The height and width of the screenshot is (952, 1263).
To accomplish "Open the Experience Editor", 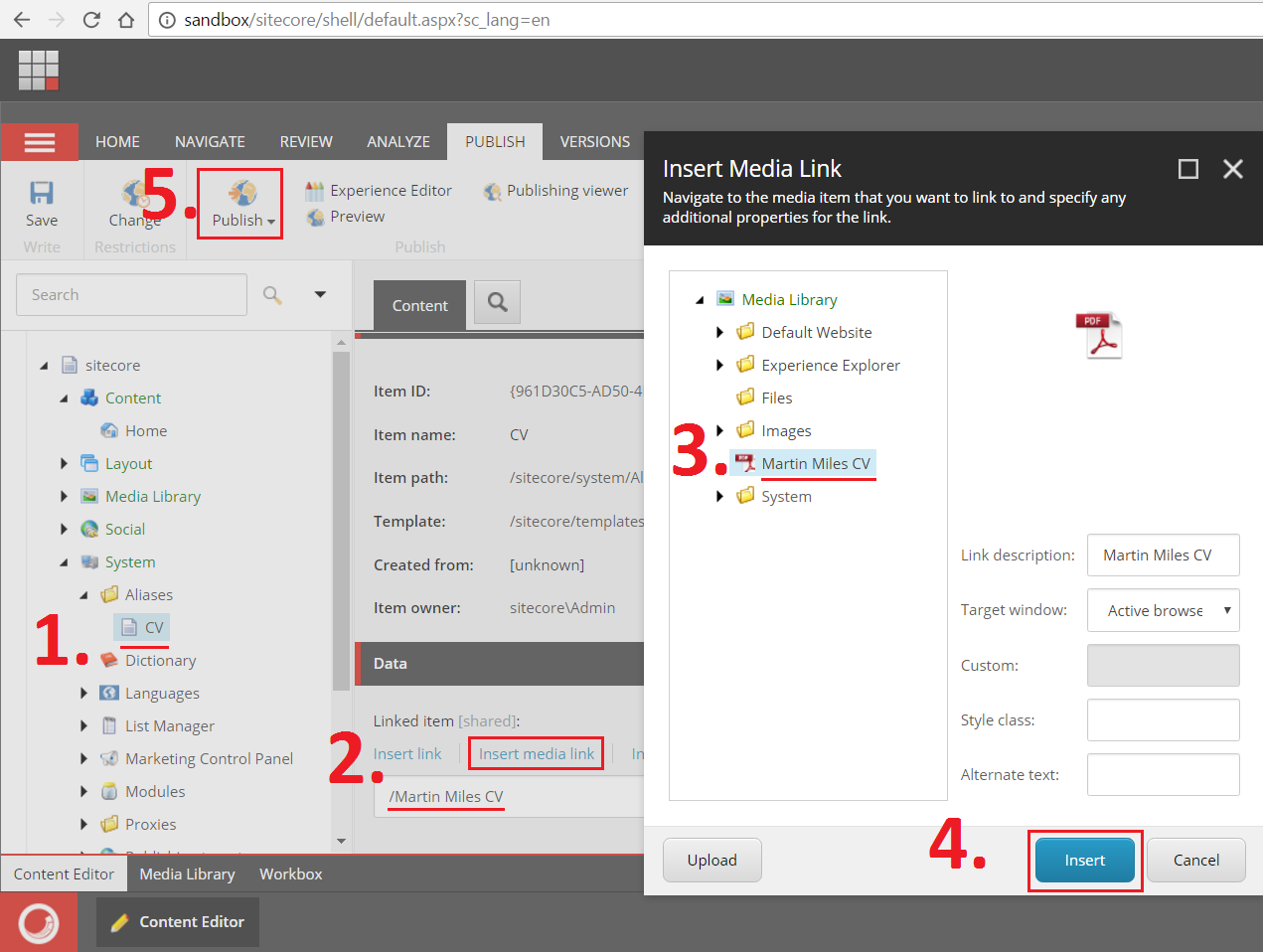I will coord(390,191).
